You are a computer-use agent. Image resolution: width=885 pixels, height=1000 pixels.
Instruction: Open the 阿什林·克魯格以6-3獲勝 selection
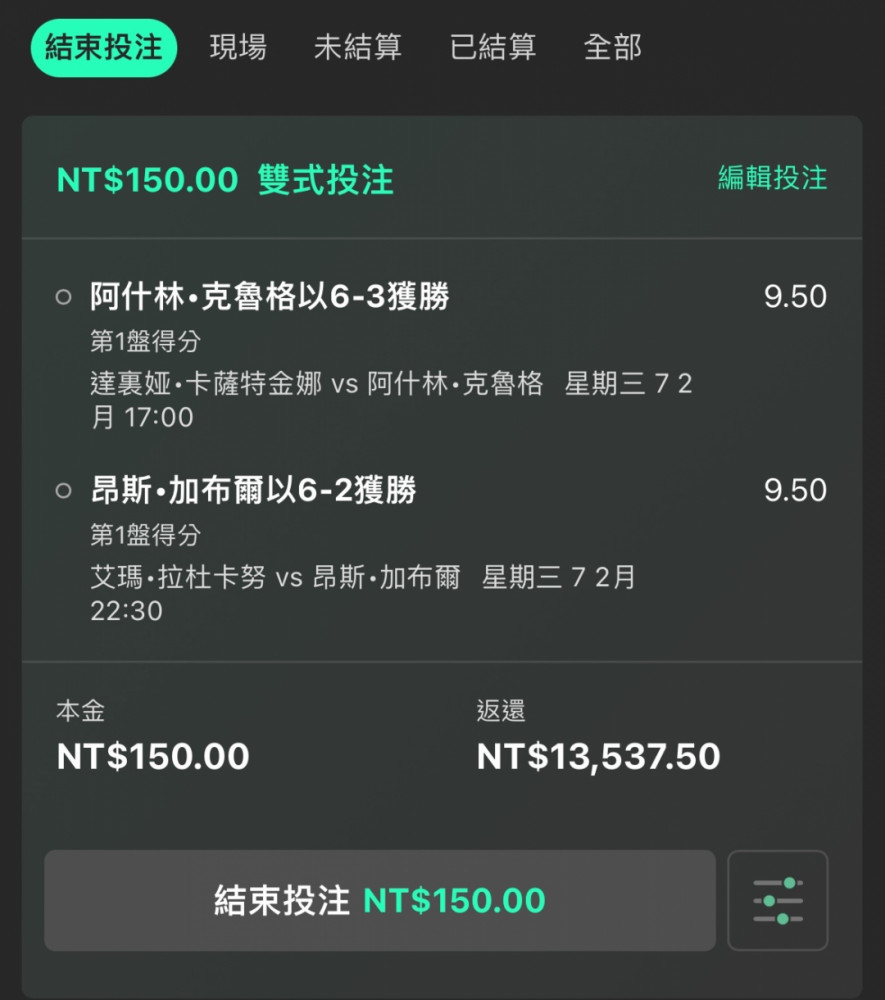(x=270, y=297)
